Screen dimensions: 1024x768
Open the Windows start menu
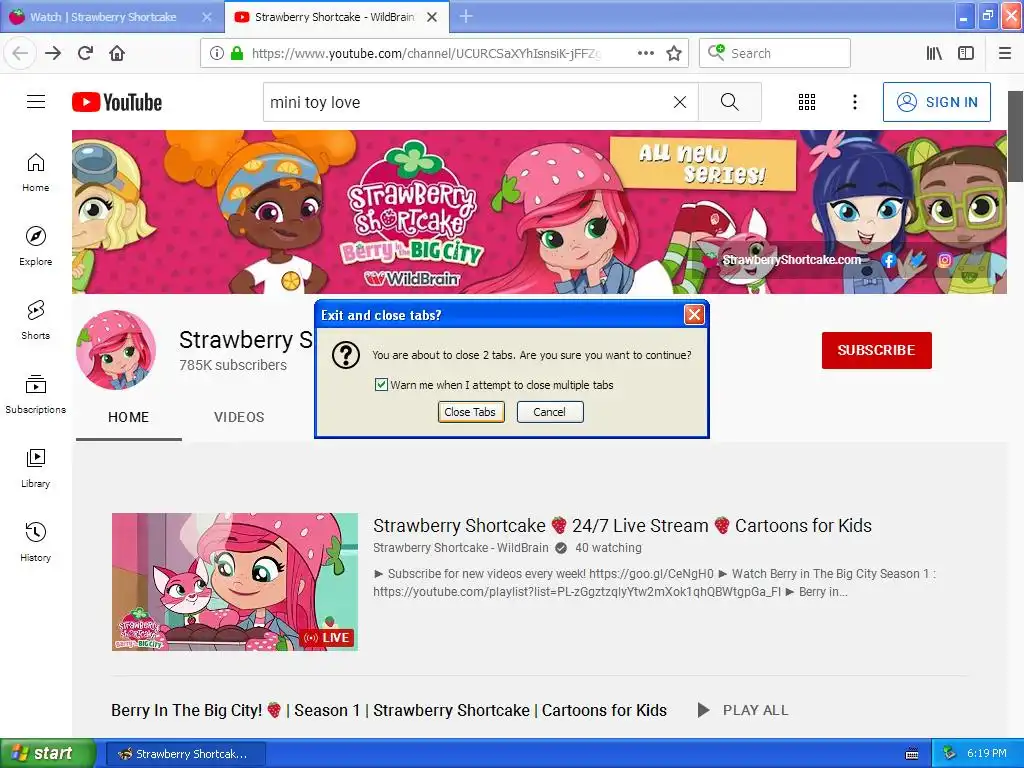[48, 753]
